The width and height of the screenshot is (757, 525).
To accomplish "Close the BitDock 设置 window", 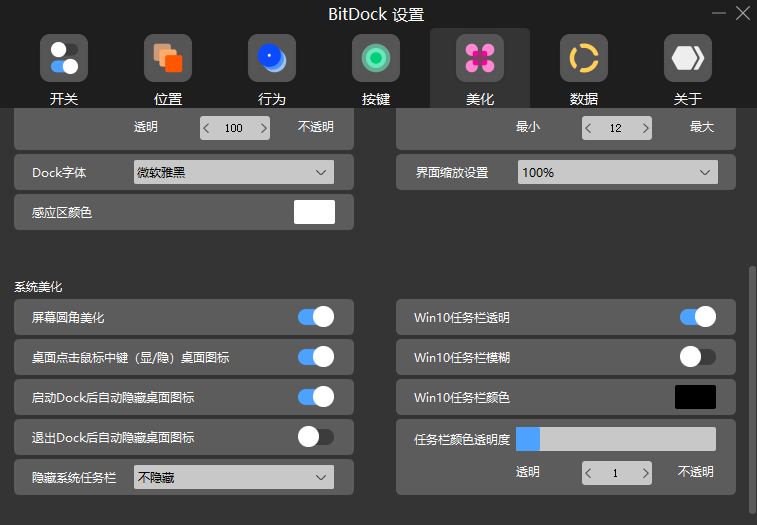I will click(x=743, y=13).
